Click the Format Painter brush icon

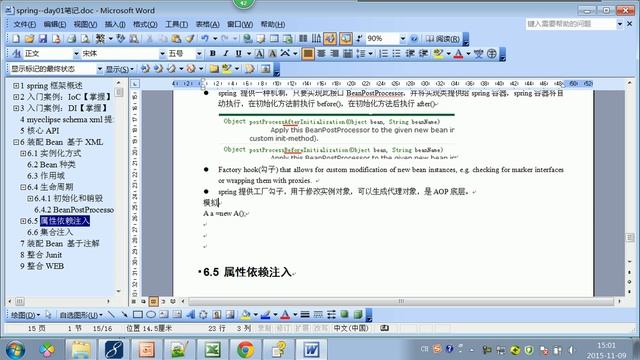(x=190, y=39)
